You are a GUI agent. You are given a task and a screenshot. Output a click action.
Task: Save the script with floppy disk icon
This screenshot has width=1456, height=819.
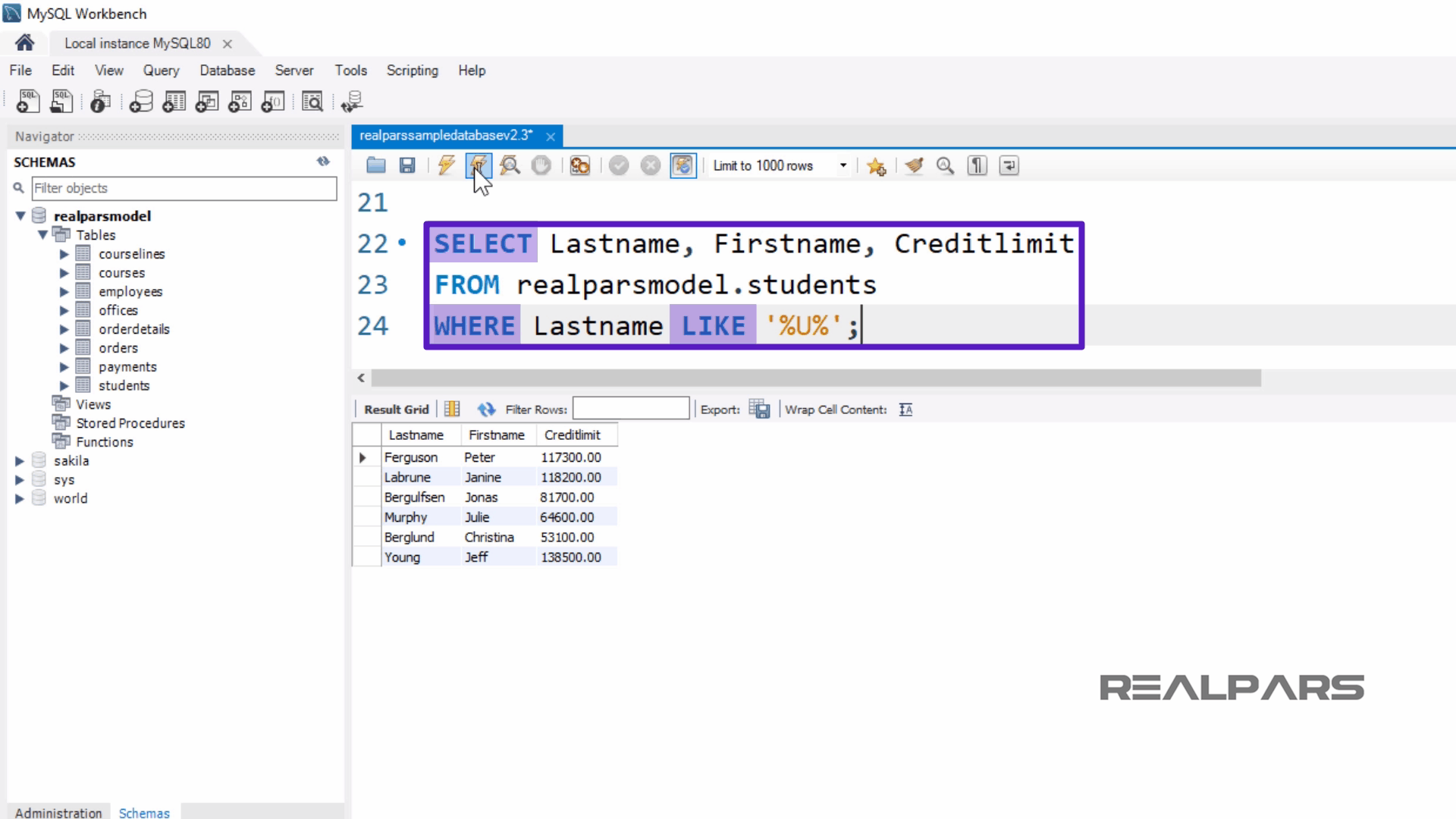[407, 165]
